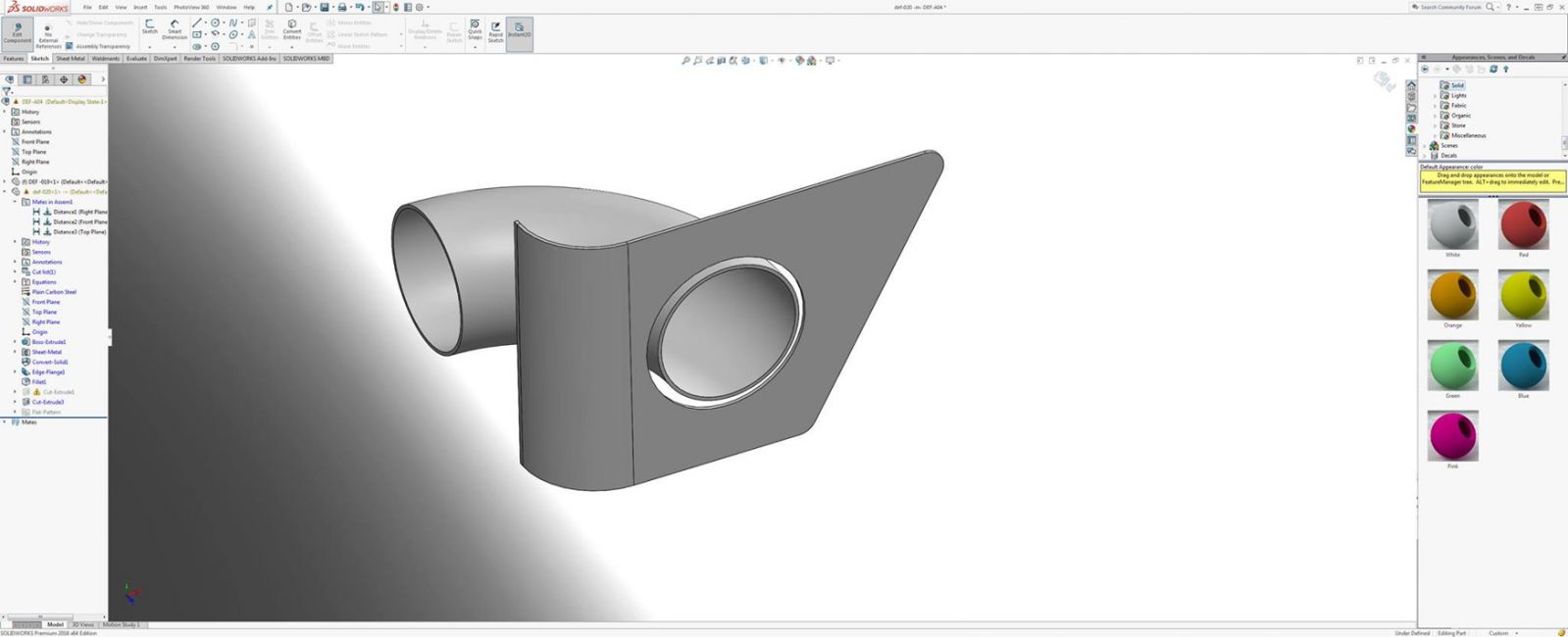Screen dimensions: 1568x637
Task: Switch to the Render Tools tab
Action: 200,59
